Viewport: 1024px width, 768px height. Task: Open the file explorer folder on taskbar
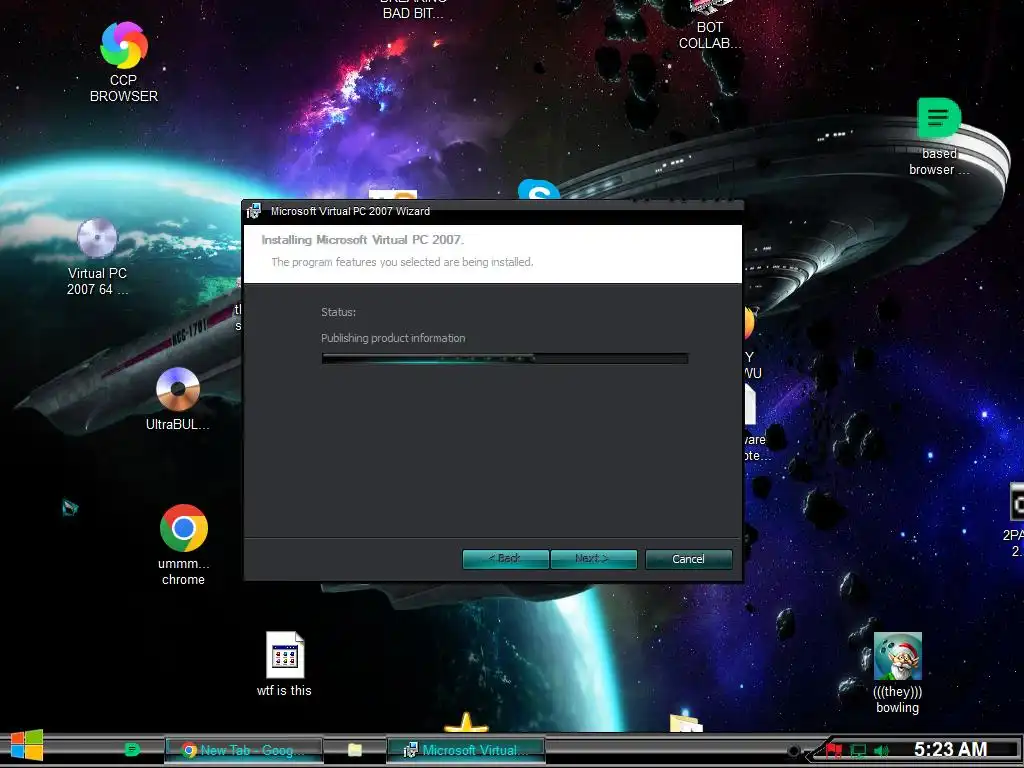(355, 750)
